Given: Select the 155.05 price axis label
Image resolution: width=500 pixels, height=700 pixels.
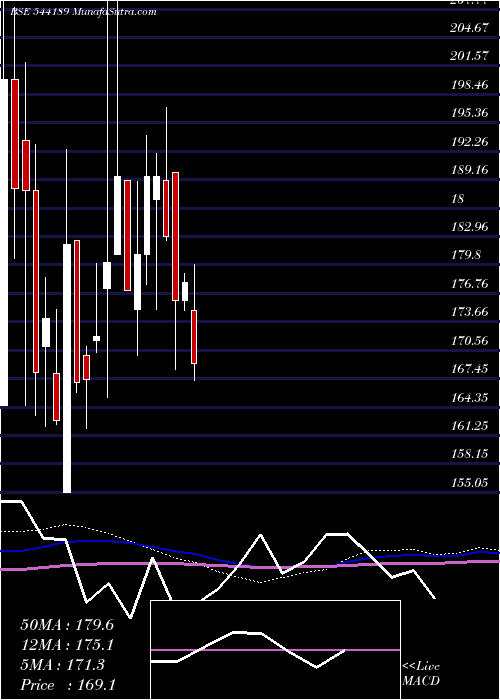Looking at the screenshot, I should (x=468, y=483).
